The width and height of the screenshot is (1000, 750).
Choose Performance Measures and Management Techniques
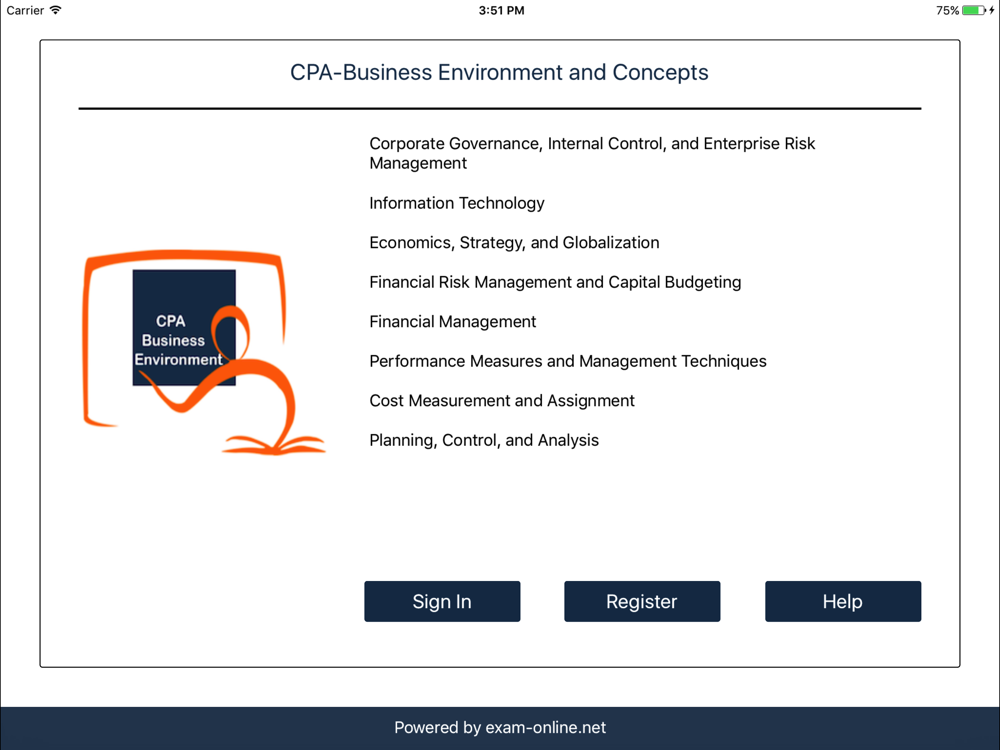click(x=568, y=361)
